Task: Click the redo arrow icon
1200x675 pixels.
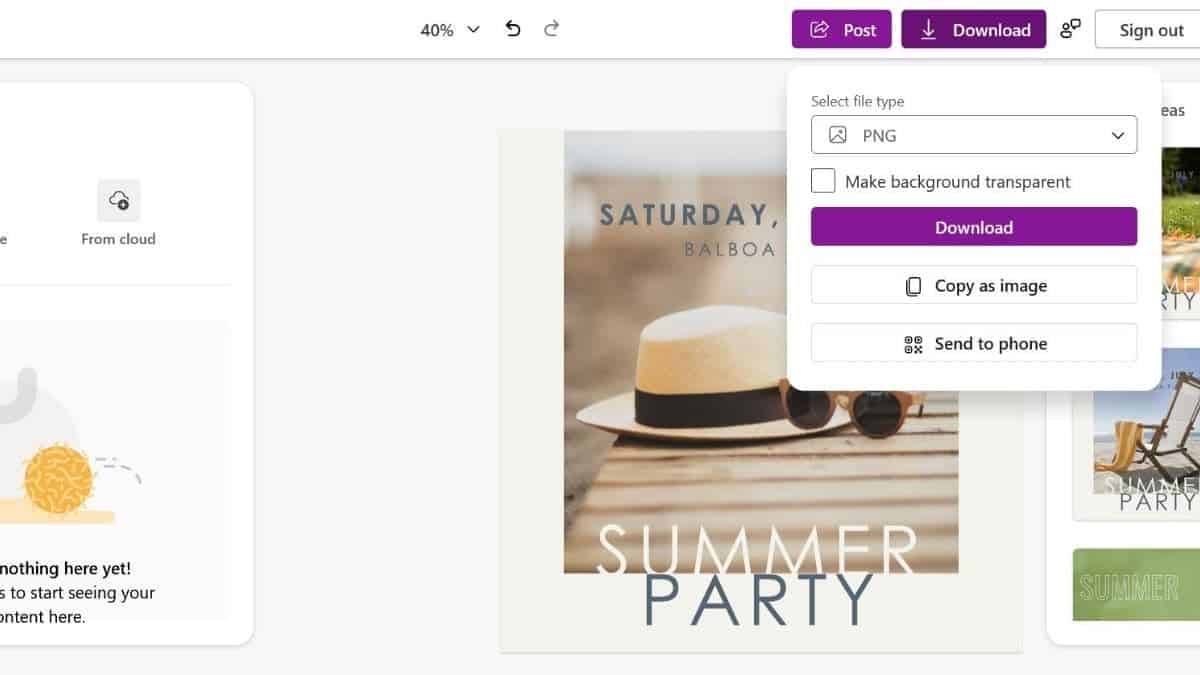Action: click(551, 29)
